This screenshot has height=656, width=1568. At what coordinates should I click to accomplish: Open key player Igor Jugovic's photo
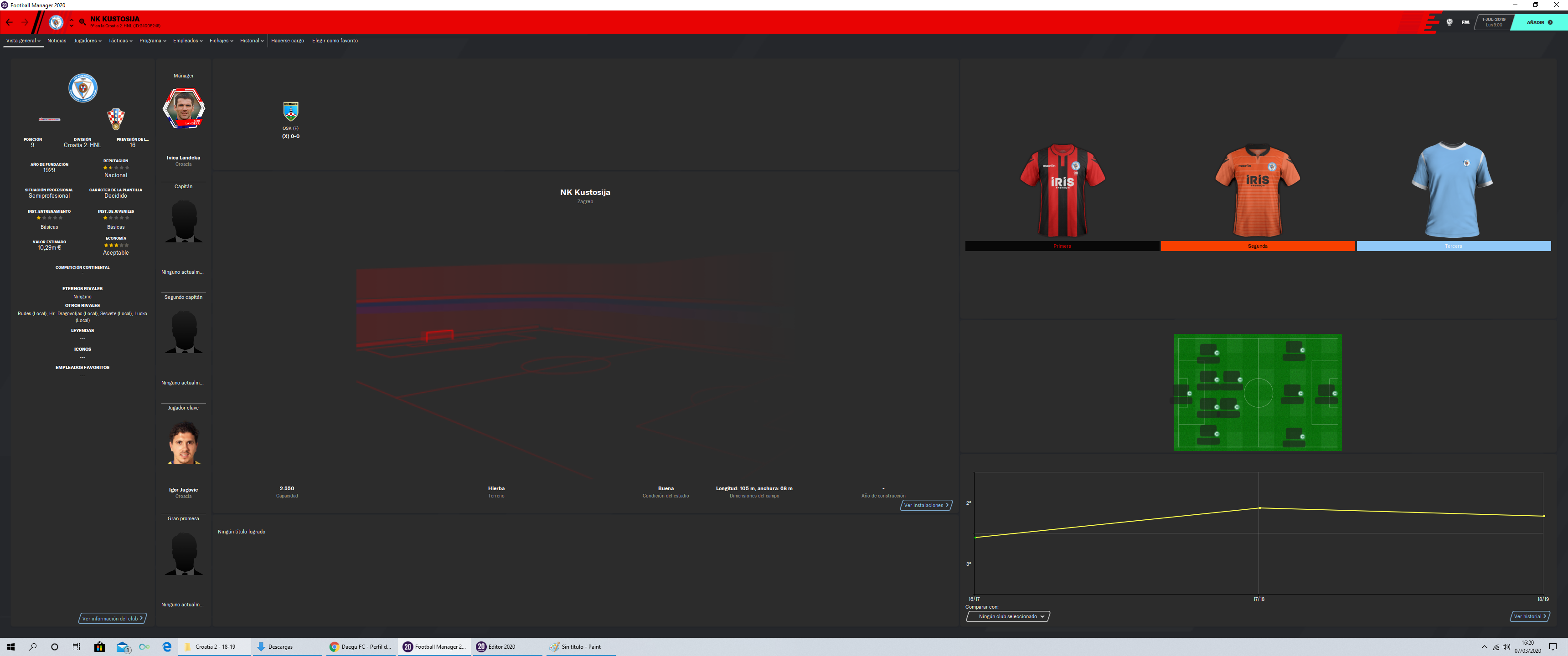tap(183, 442)
